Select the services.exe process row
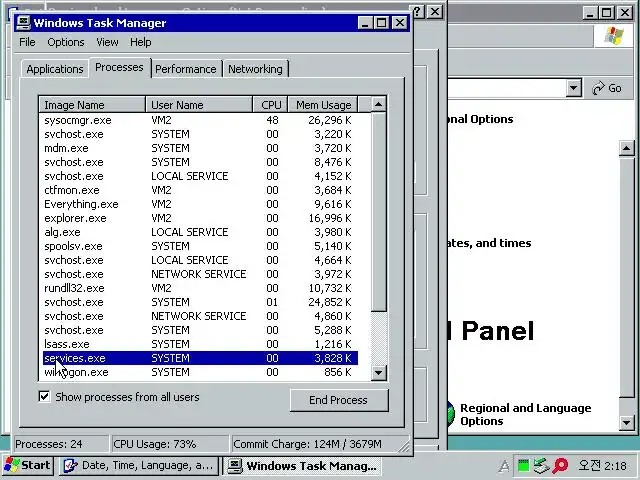The width and height of the screenshot is (640, 480). click(200, 358)
